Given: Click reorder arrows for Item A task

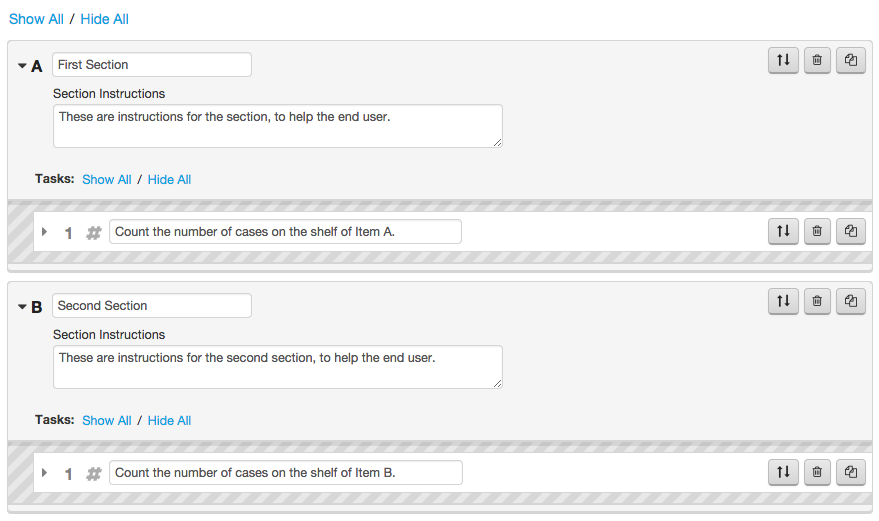Looking at the screenshot, I should [x=783, y=231].
